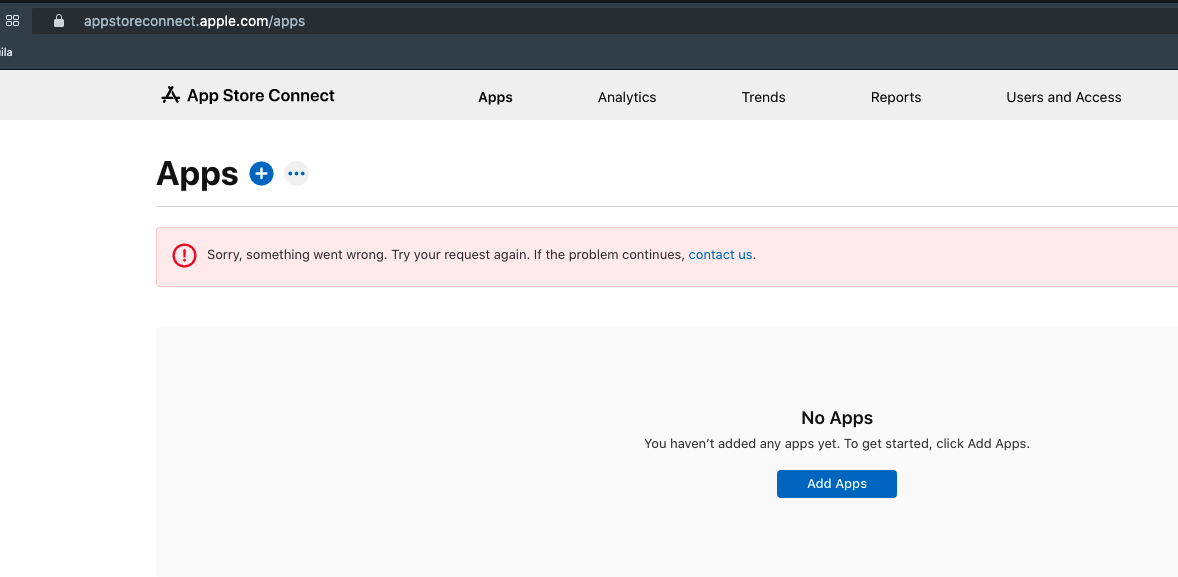Click the partially visible "ila" bookmark
This screenshot has height=577, width=1178.
6,52
